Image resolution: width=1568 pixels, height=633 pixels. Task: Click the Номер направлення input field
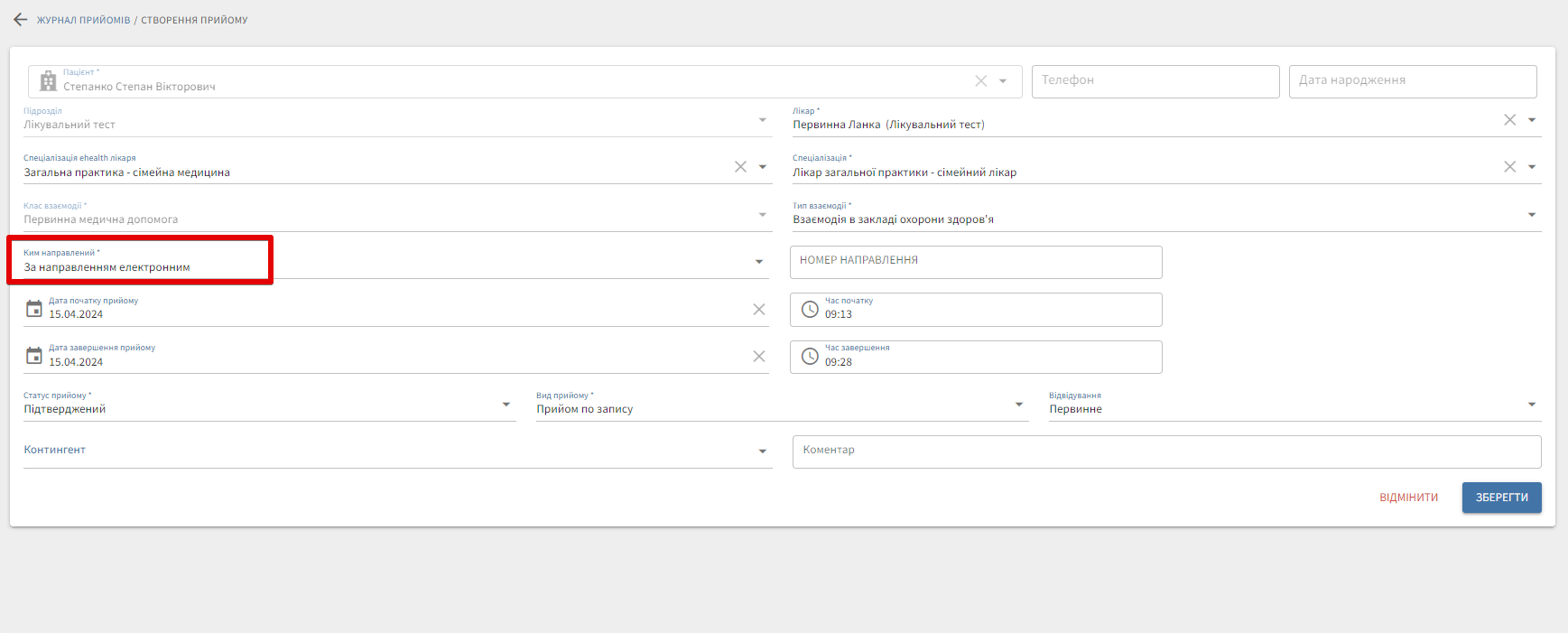pos(975,262)
